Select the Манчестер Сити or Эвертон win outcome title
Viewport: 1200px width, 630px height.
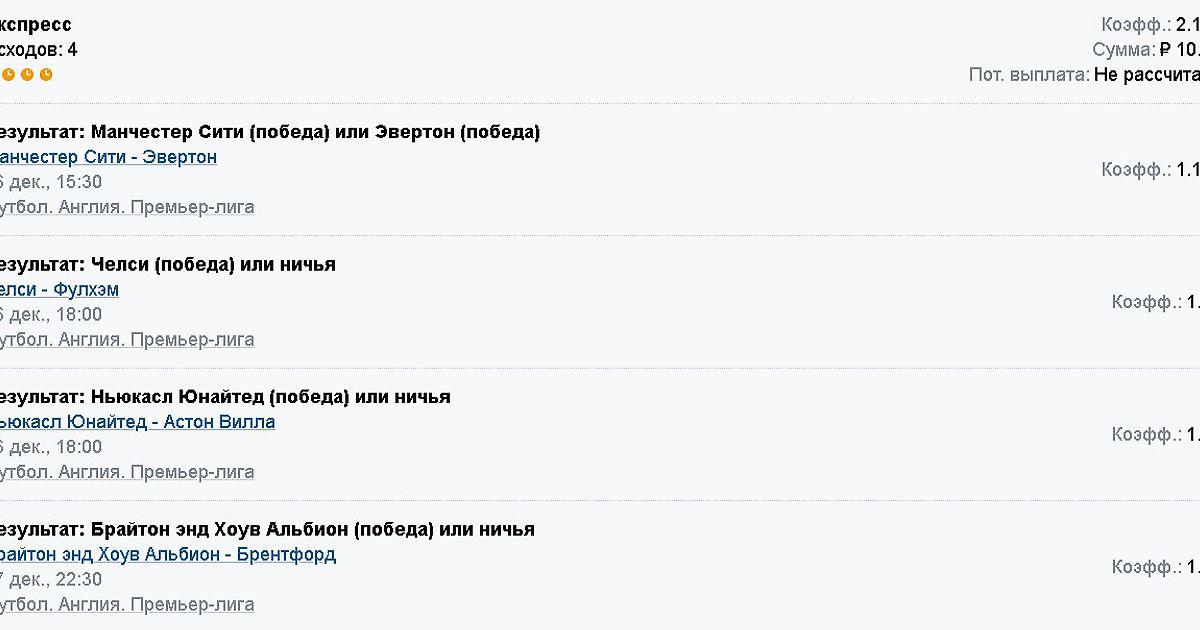(268, 132)
